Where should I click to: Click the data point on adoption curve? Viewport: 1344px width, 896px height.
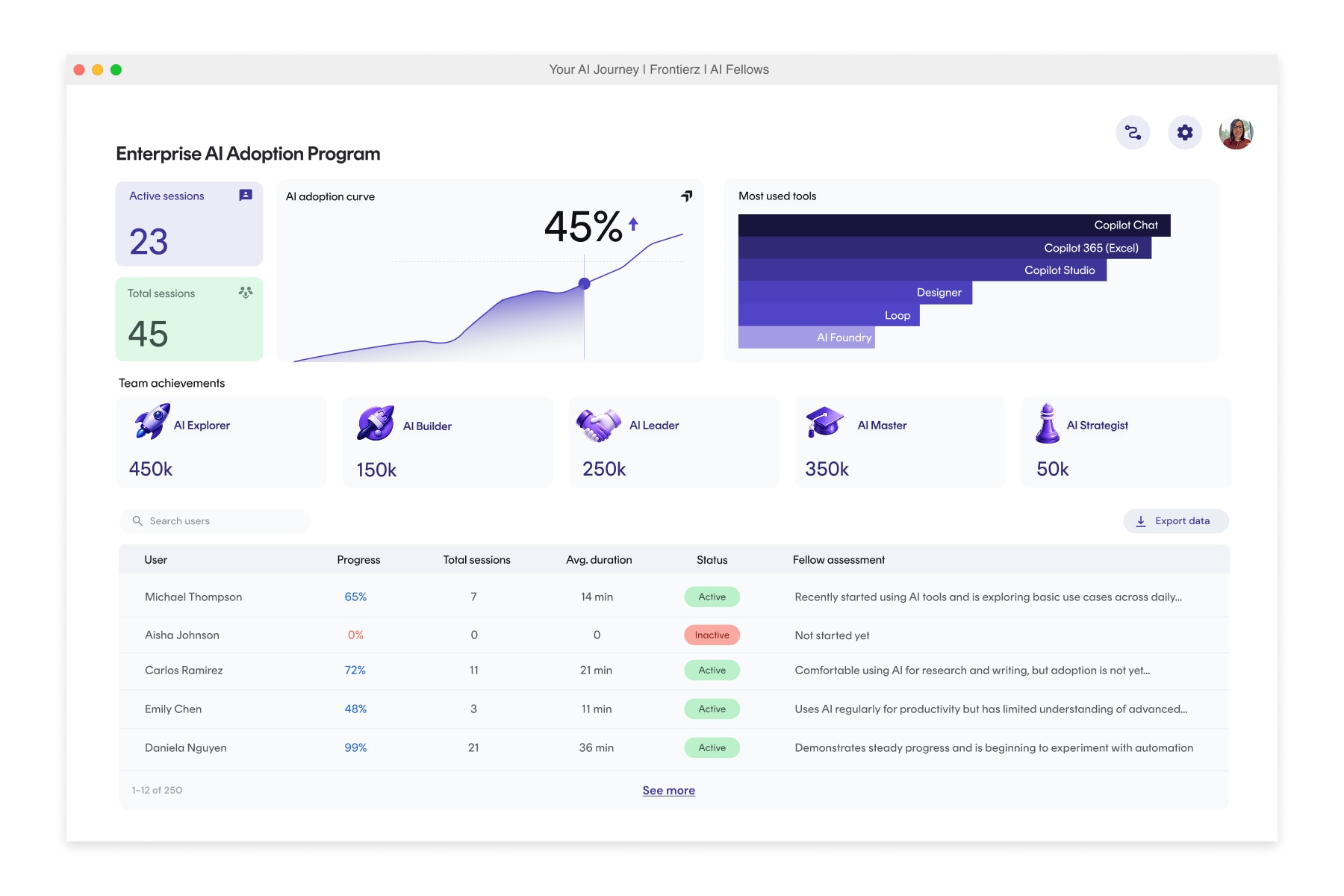click(585, 284)
